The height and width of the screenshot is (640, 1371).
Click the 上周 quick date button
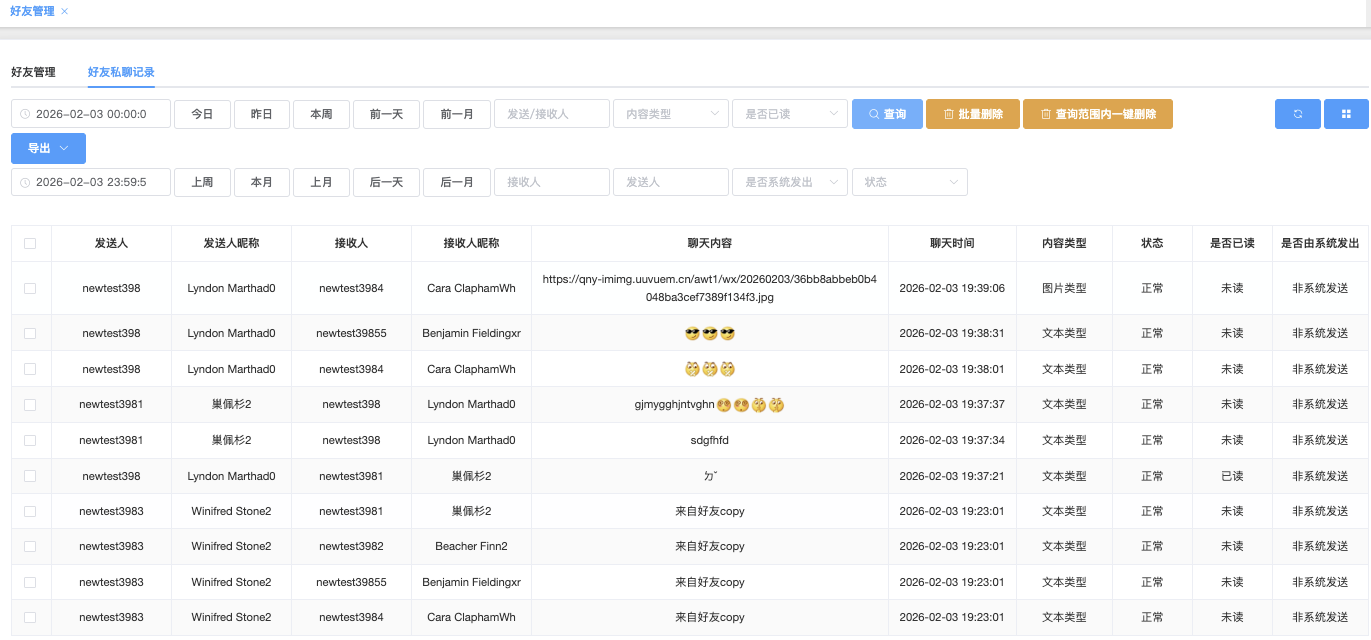202,182
